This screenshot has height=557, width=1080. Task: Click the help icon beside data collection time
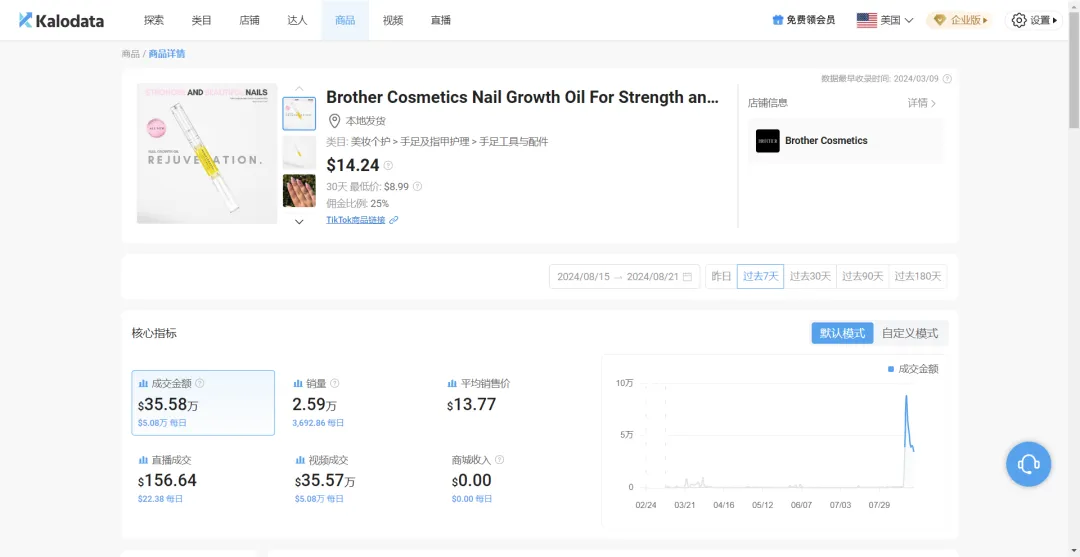click(x=947, y=79)
